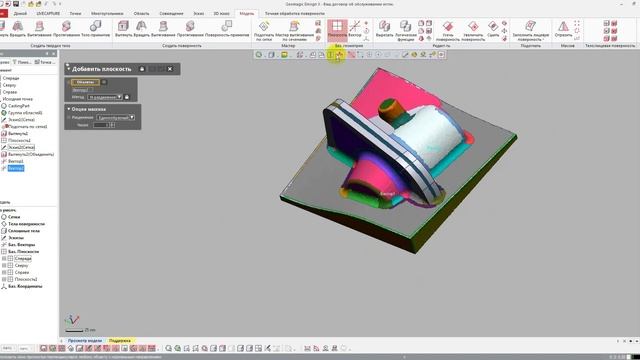Select Протягивание in the Создать твердое тело group
640x360 pixels.
click(x=67, y=29)
